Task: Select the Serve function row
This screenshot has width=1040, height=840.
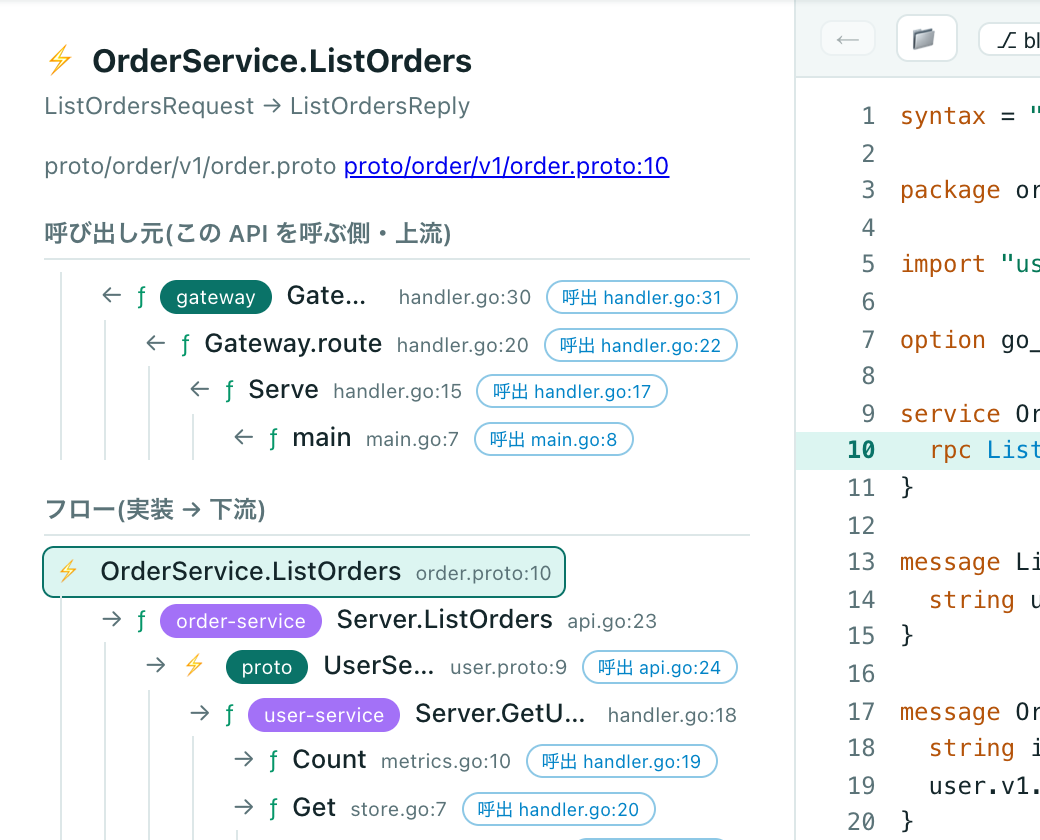Action: (x=428, y=391)
